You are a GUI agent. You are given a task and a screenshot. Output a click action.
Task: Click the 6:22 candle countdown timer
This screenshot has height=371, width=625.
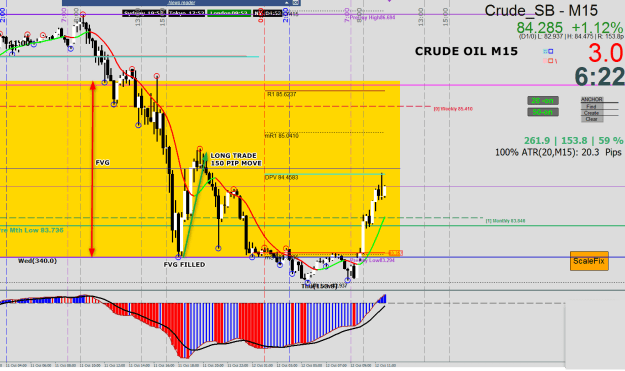click(599, 77)
